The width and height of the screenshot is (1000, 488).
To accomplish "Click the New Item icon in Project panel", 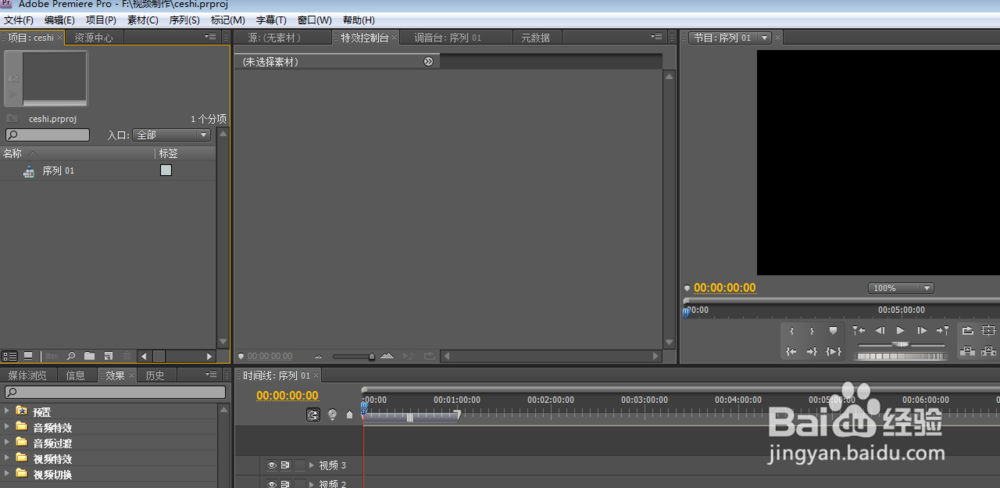I will tap(108, 356).
